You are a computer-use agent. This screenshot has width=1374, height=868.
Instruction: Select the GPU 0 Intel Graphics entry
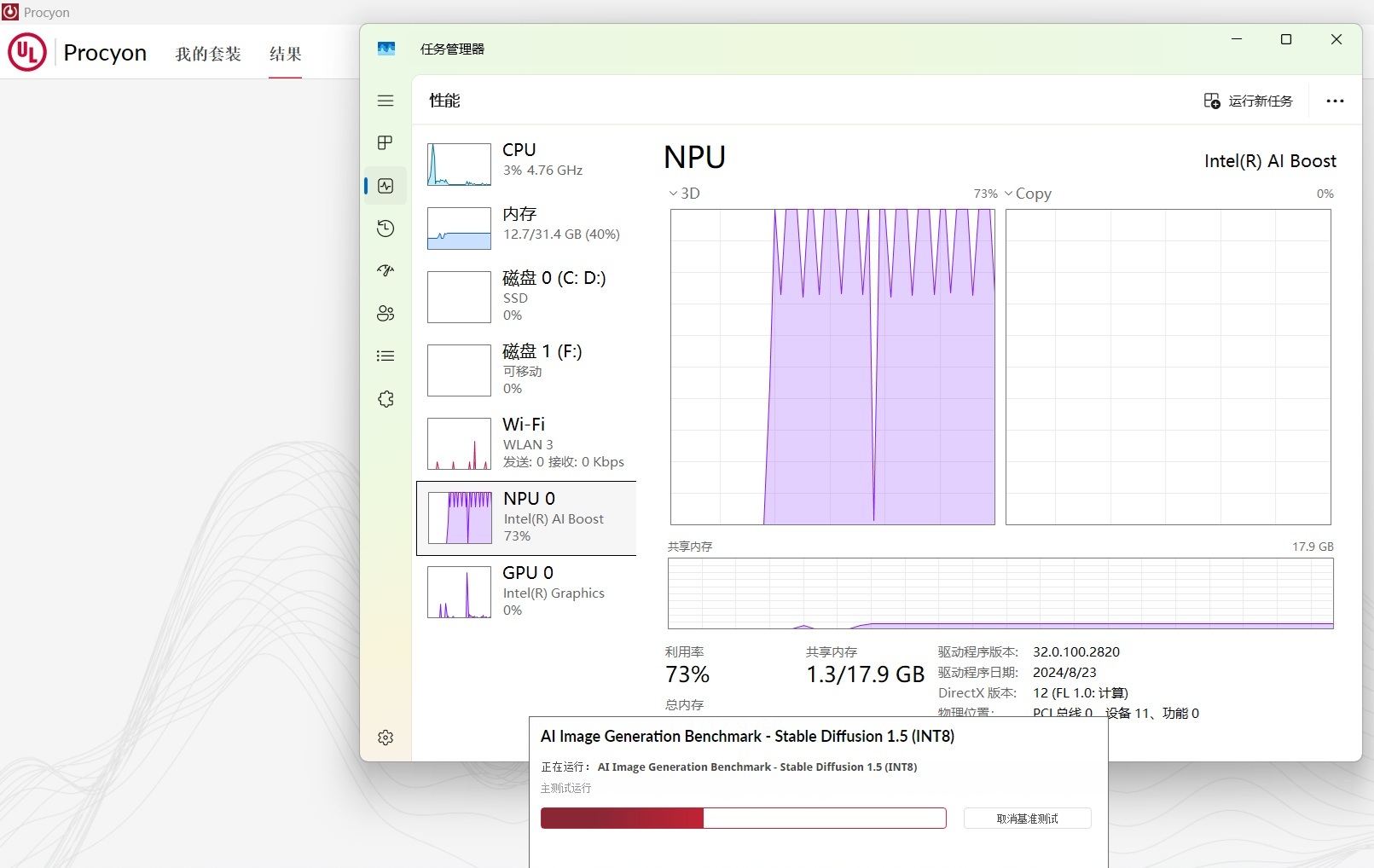click(526, 591)
